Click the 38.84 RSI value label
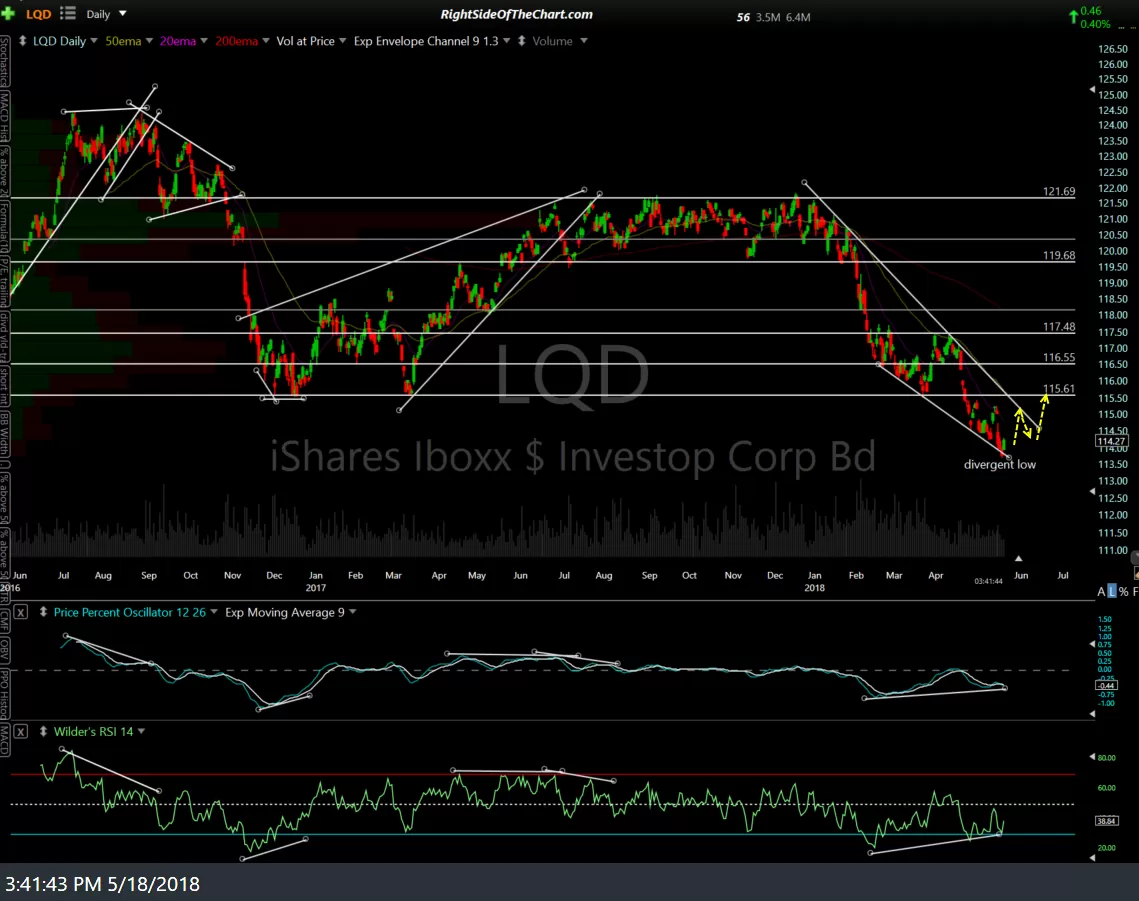Screen dimensions: 1139x901 (x=1106, y=820)
